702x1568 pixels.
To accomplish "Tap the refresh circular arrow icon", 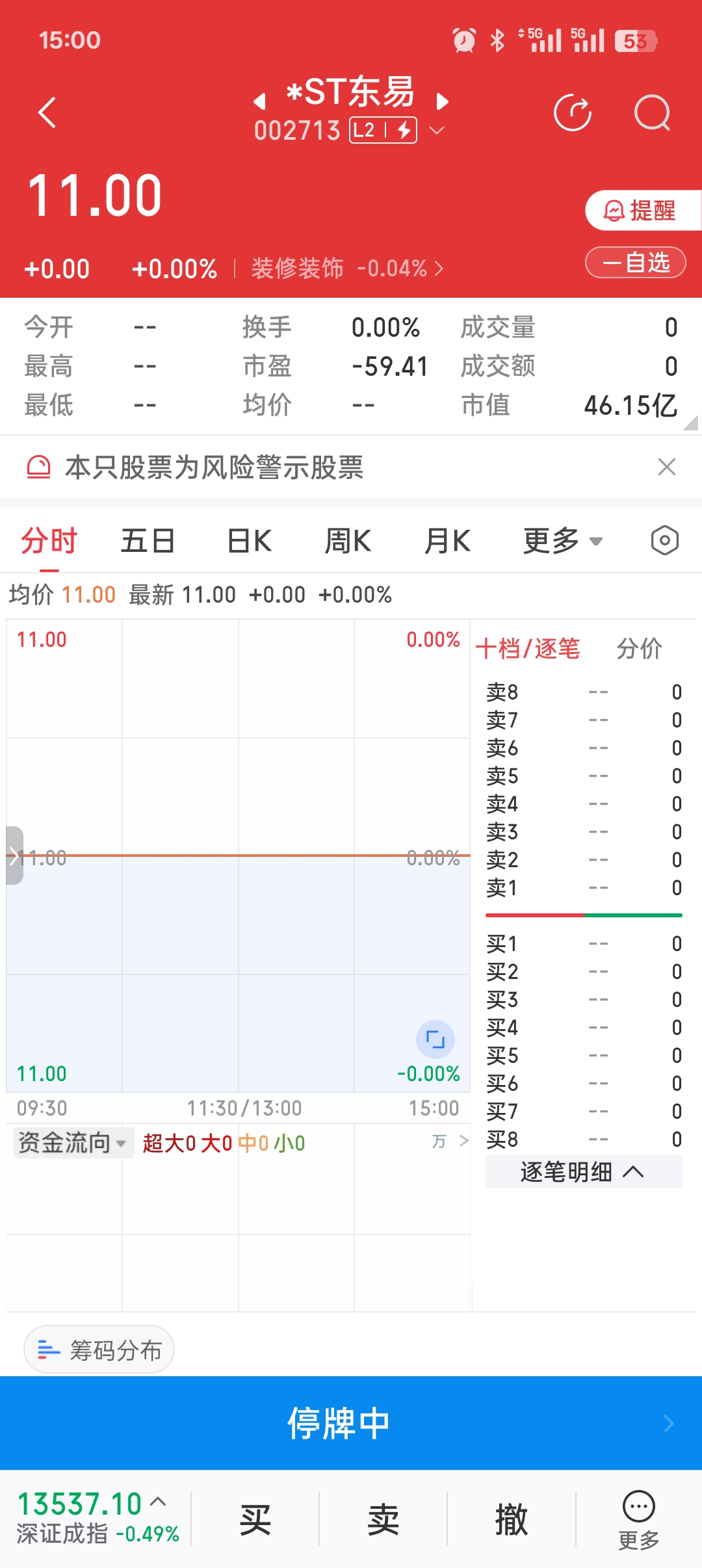I will [x=573, y=112].
